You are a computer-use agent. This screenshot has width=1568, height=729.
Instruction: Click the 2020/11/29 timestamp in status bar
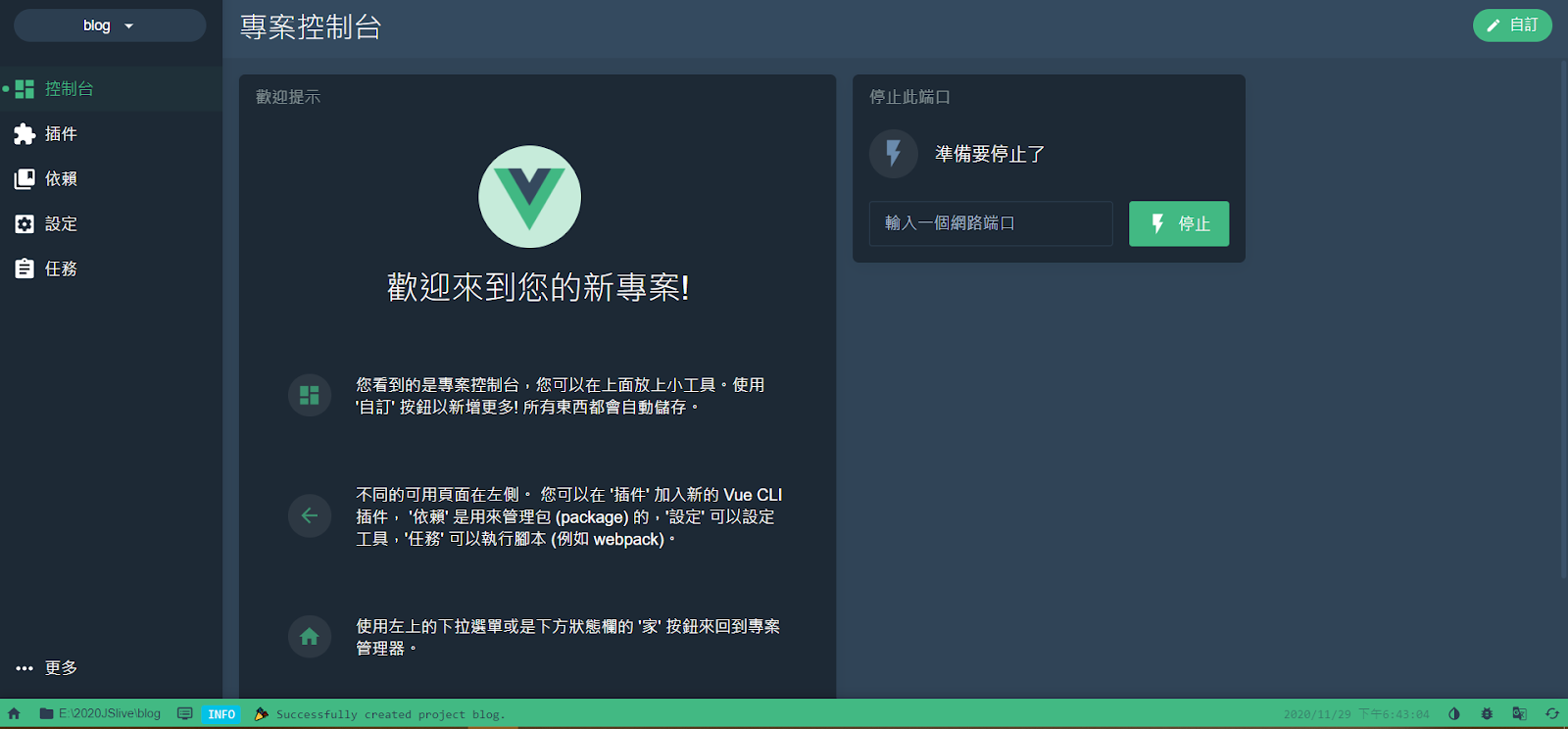coord(1356,714)
